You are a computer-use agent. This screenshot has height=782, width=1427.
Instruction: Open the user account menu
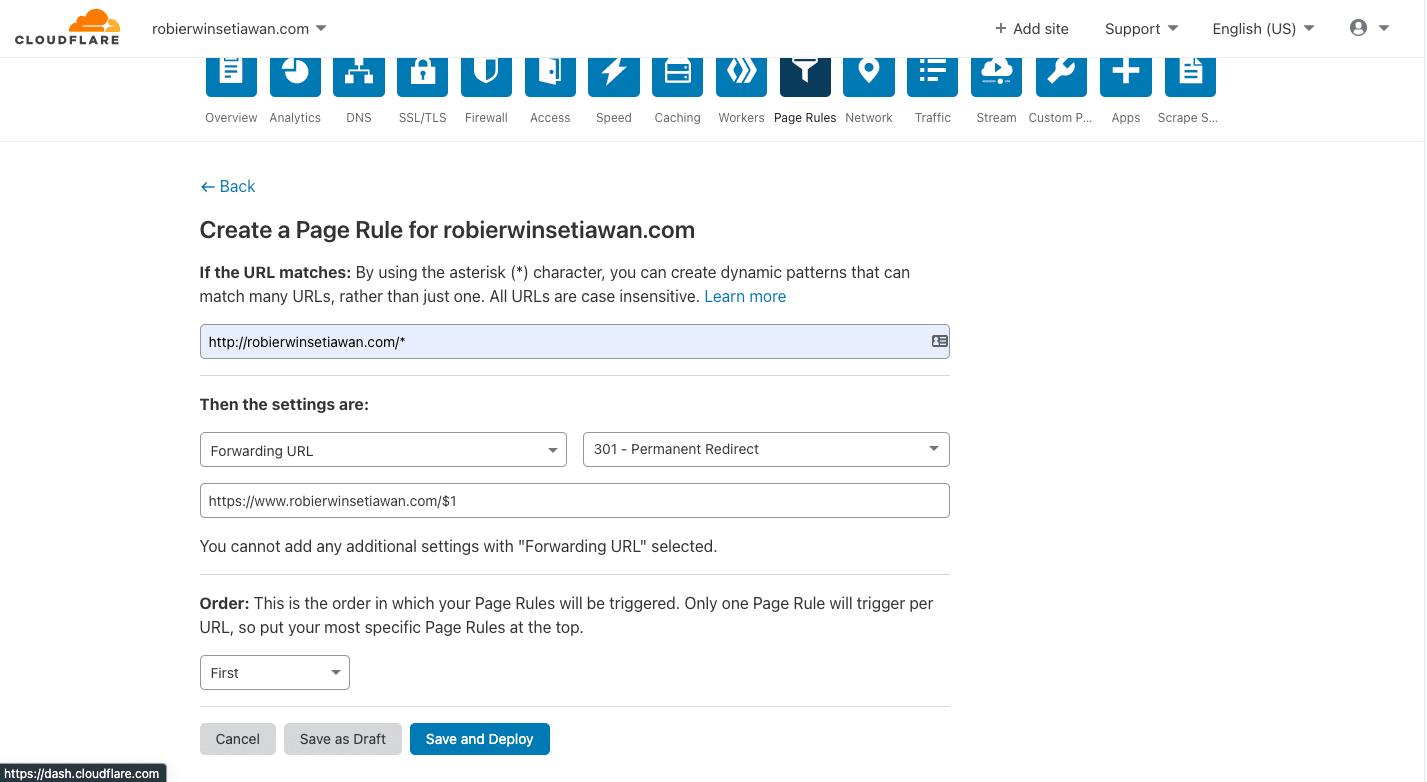coord(1369,28)
